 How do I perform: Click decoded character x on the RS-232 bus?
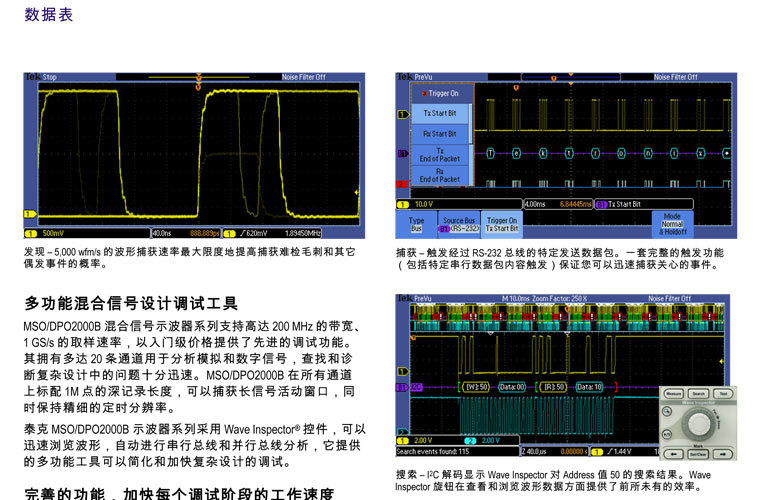[x=700, y=154]
